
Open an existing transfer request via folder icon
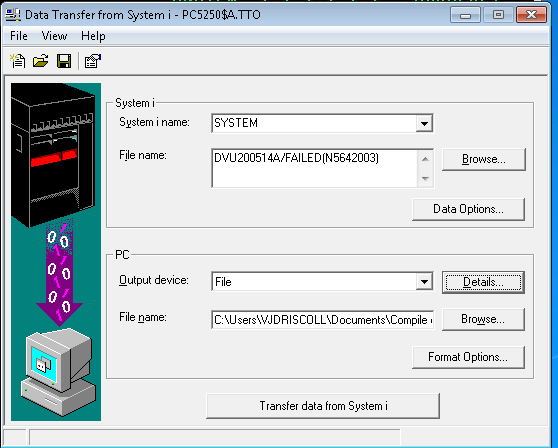point(41,61)
